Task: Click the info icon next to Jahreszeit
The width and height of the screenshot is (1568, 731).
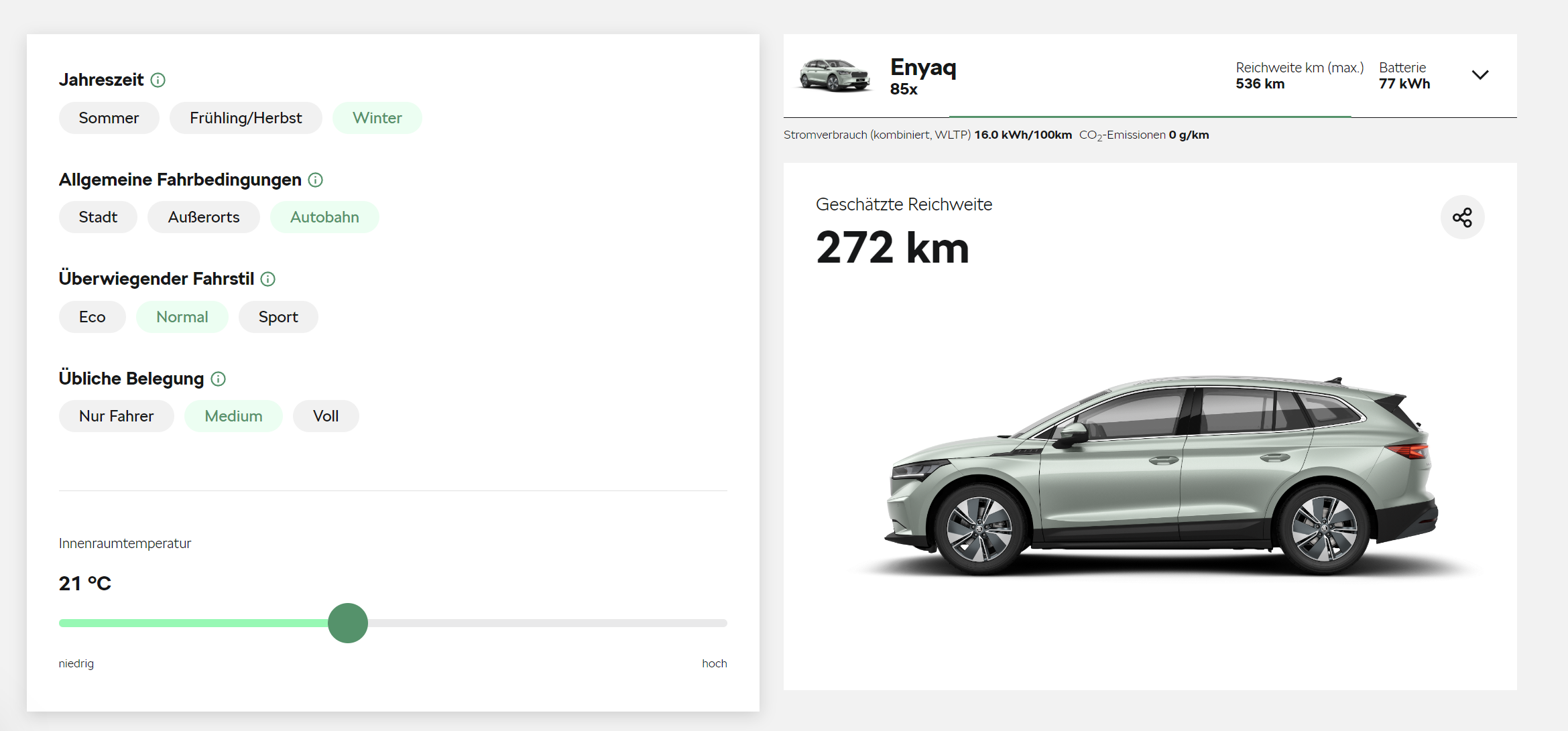Action: tap(158, 80)
